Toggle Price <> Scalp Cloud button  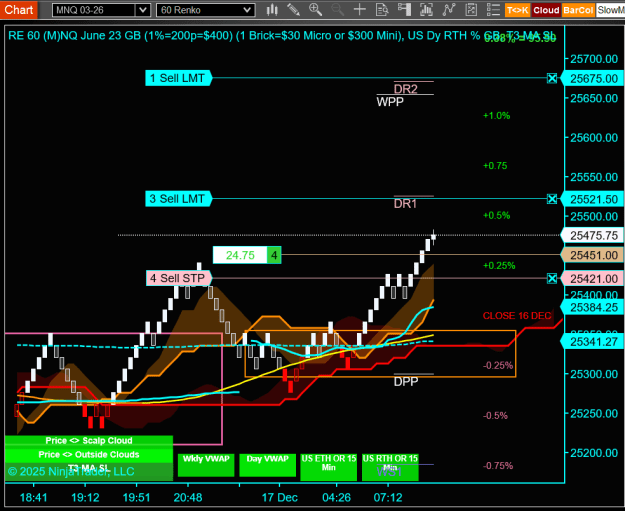89,441
